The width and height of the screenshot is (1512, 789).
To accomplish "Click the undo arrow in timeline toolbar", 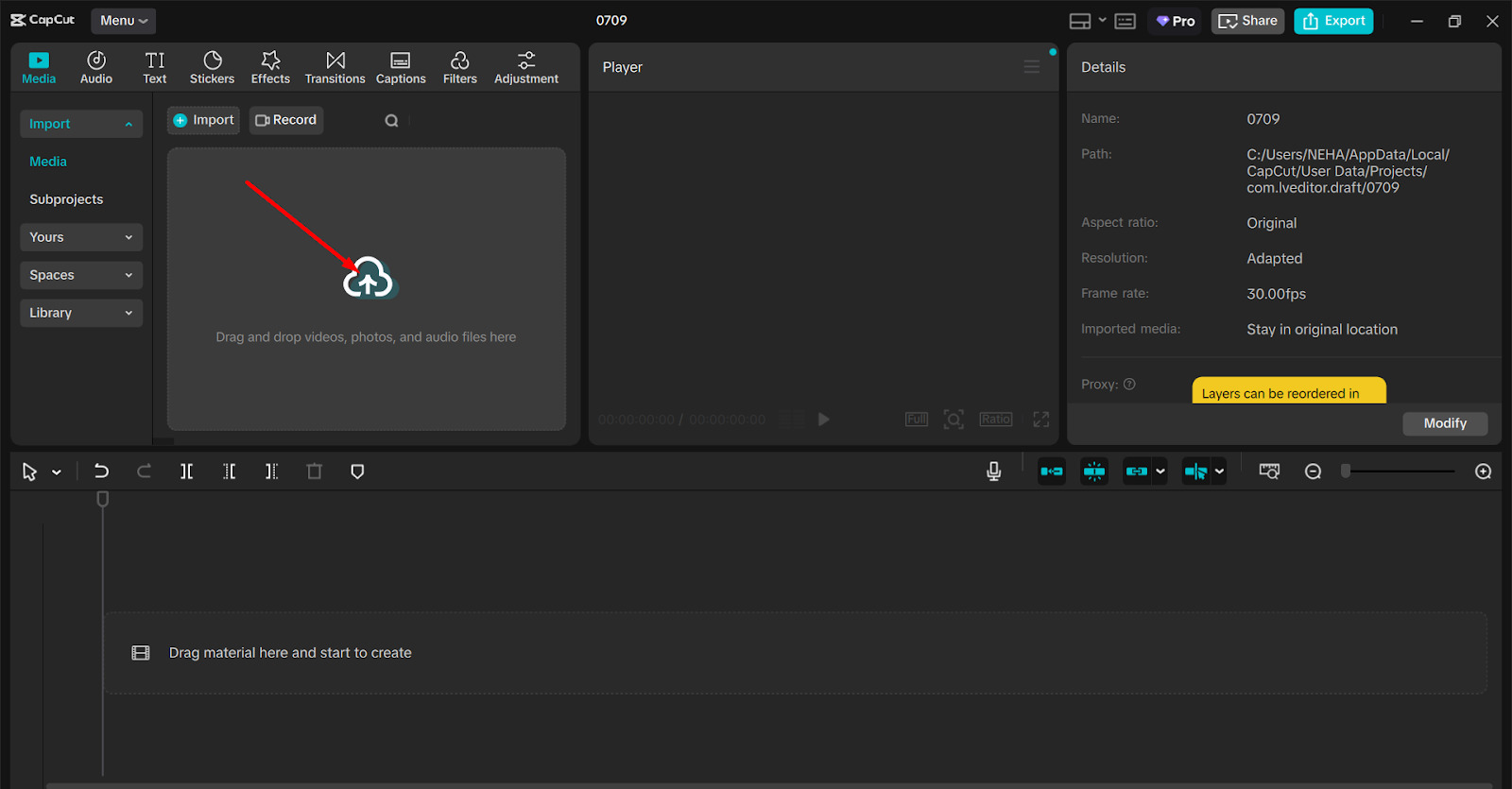I will click(101, 472).
